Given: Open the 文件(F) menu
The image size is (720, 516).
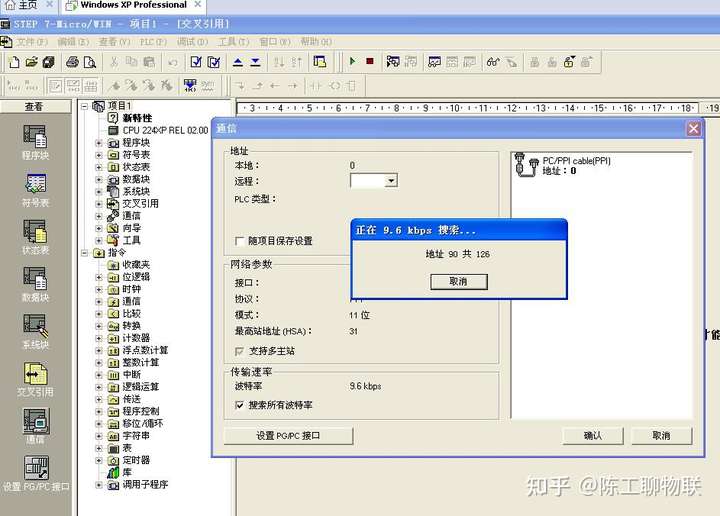Looking at the screenshot, I should pos(32,42).
